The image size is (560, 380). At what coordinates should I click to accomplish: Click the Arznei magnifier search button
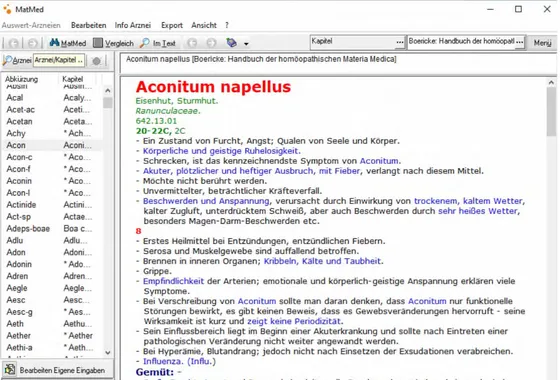coord(17,60)
